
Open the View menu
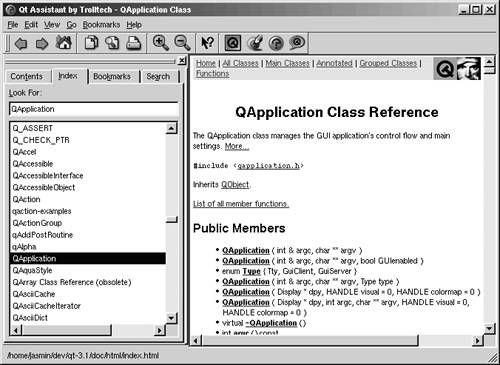[x=52, y=25]
